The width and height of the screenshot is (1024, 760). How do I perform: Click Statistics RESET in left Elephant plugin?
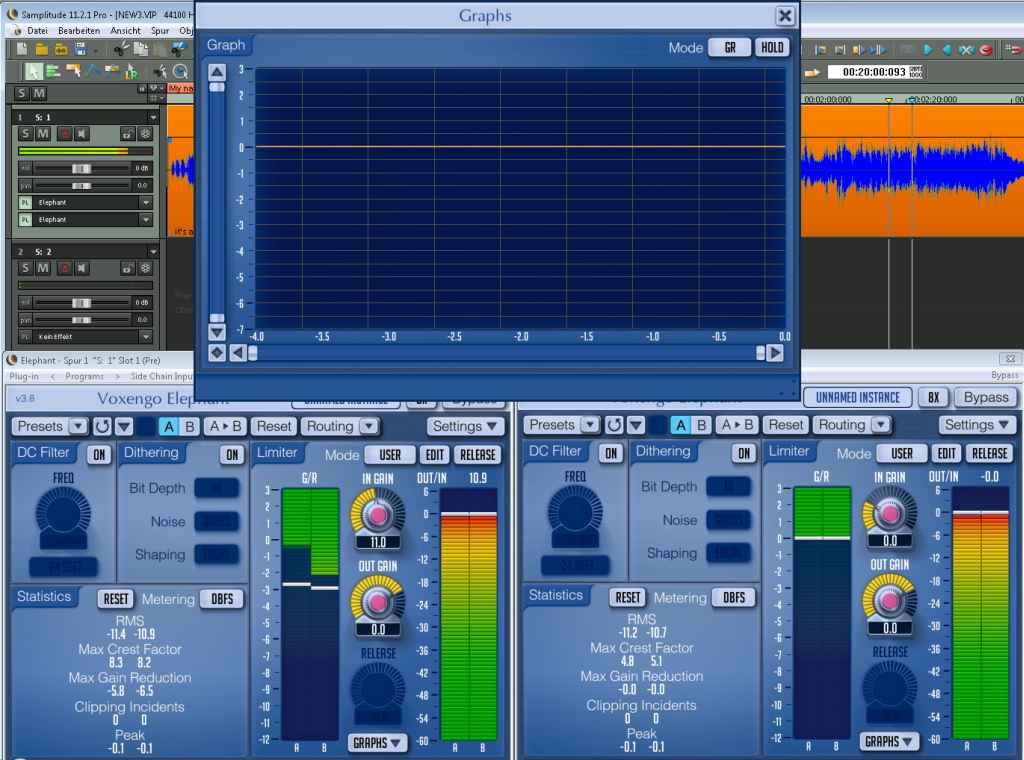pyautogui.click(x=116, y=599)
